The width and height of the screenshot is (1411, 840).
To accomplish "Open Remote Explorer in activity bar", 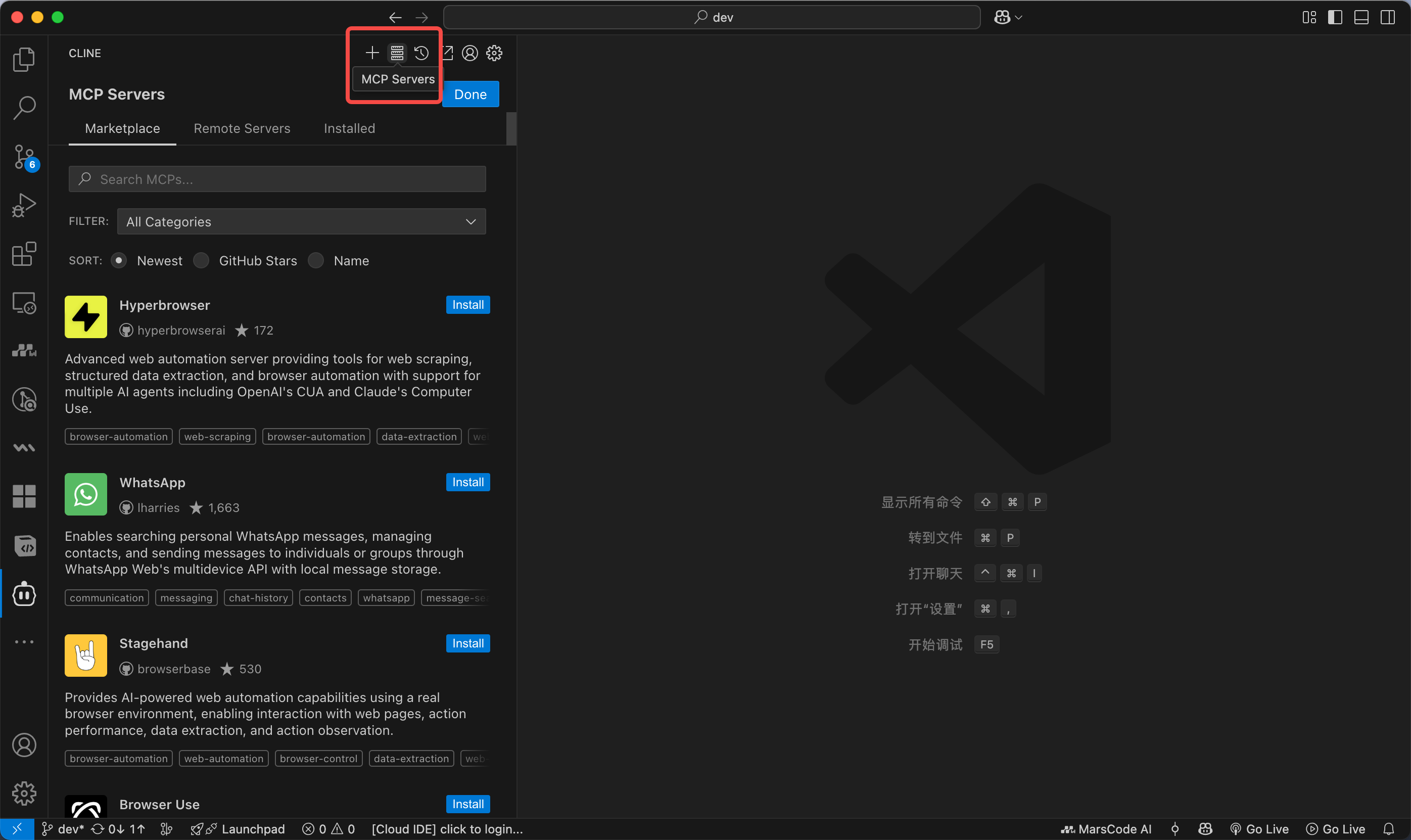I will (24, 303).
